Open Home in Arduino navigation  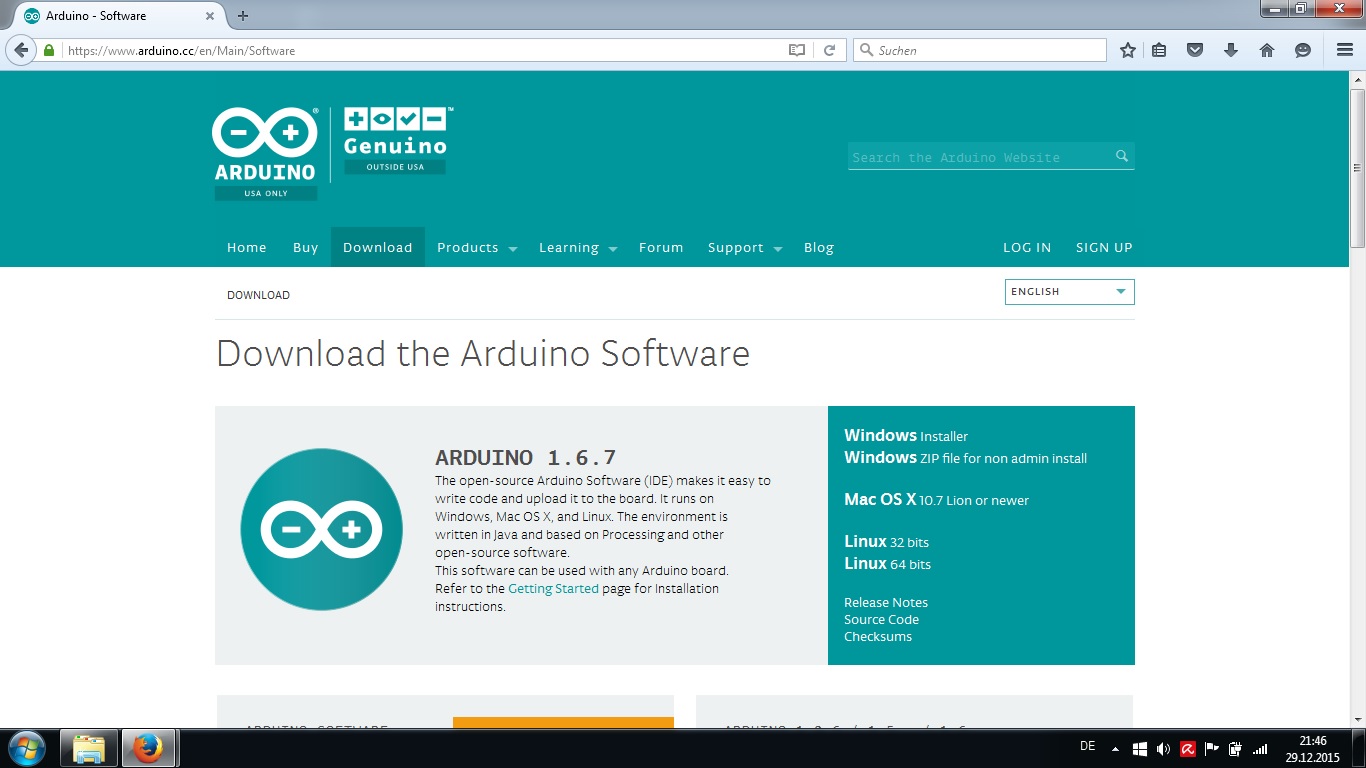point(246,247)
